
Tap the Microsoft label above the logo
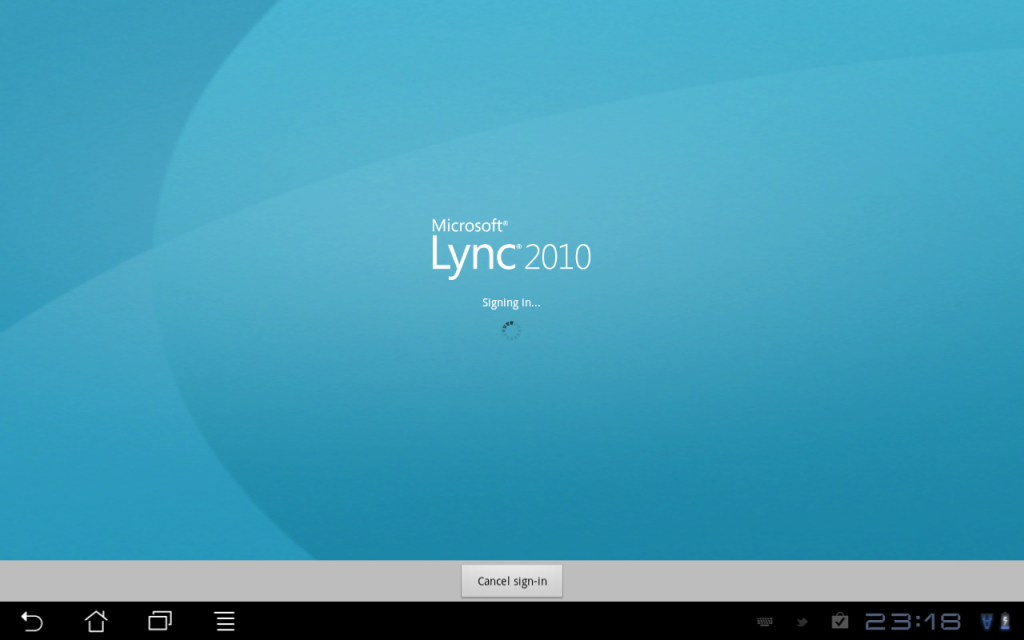pos(468,225)
